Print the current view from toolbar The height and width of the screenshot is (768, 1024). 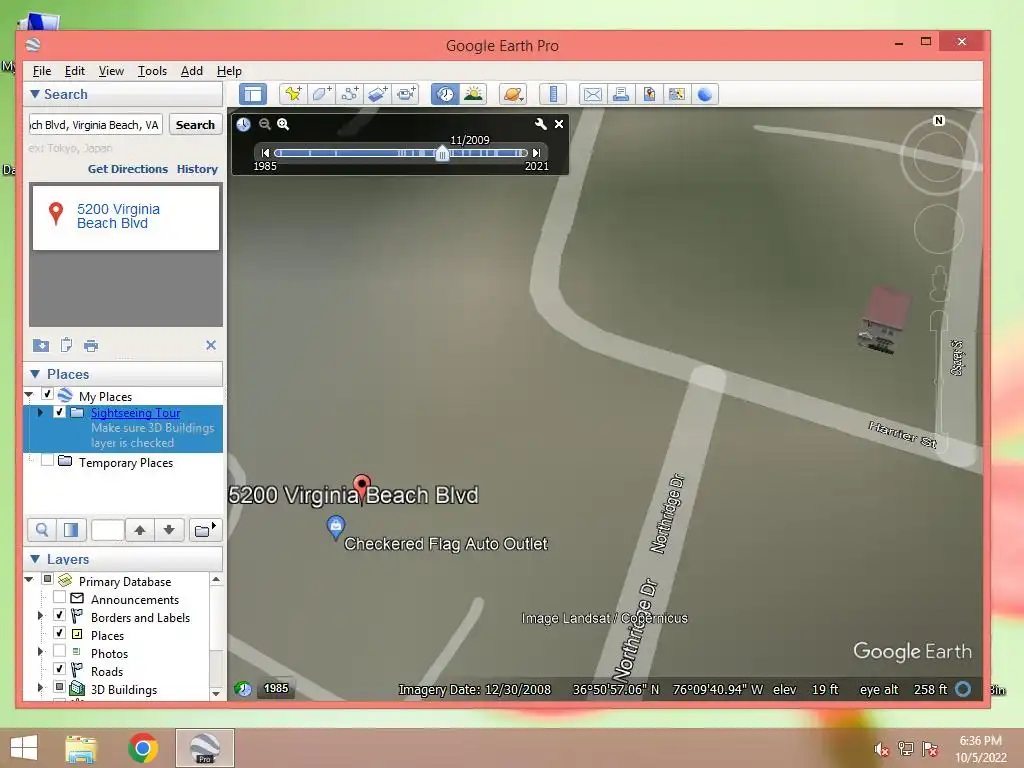click(620, 94)
